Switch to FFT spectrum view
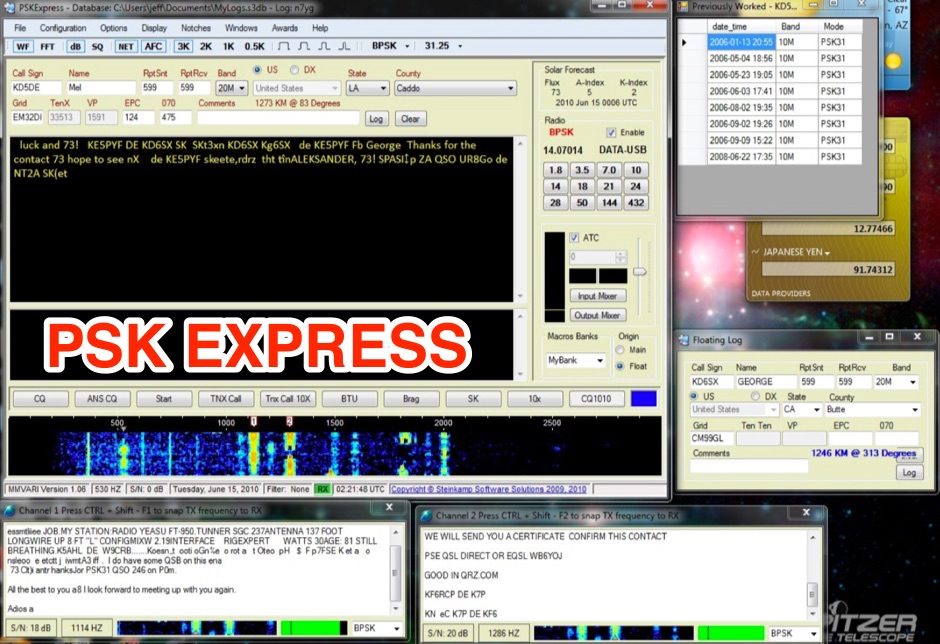The image size is (940, 644). 45,45
